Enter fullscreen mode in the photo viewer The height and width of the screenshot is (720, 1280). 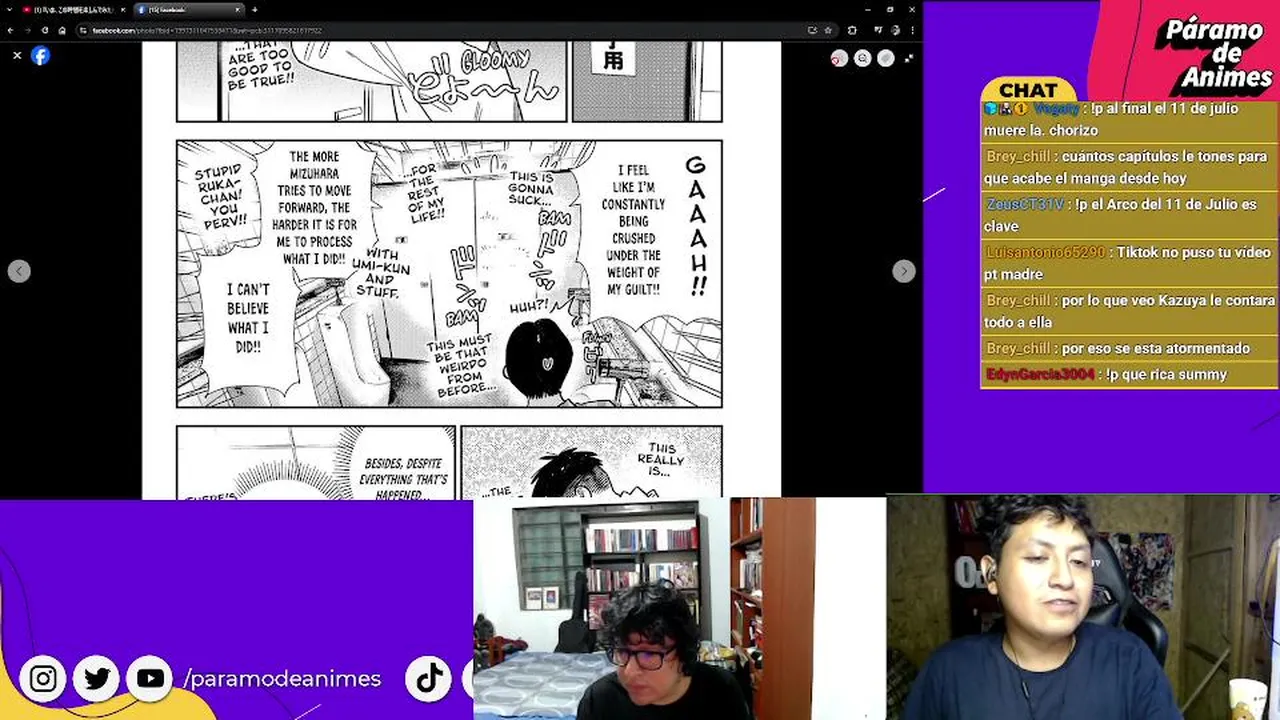pyautogui.click(x=909, y=58)
